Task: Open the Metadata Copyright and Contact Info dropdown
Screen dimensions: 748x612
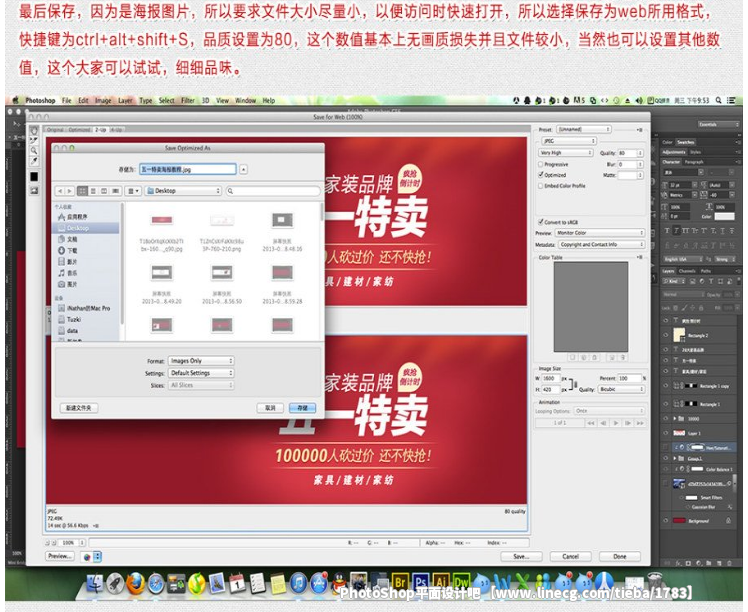Action: (x=602, y=244)
